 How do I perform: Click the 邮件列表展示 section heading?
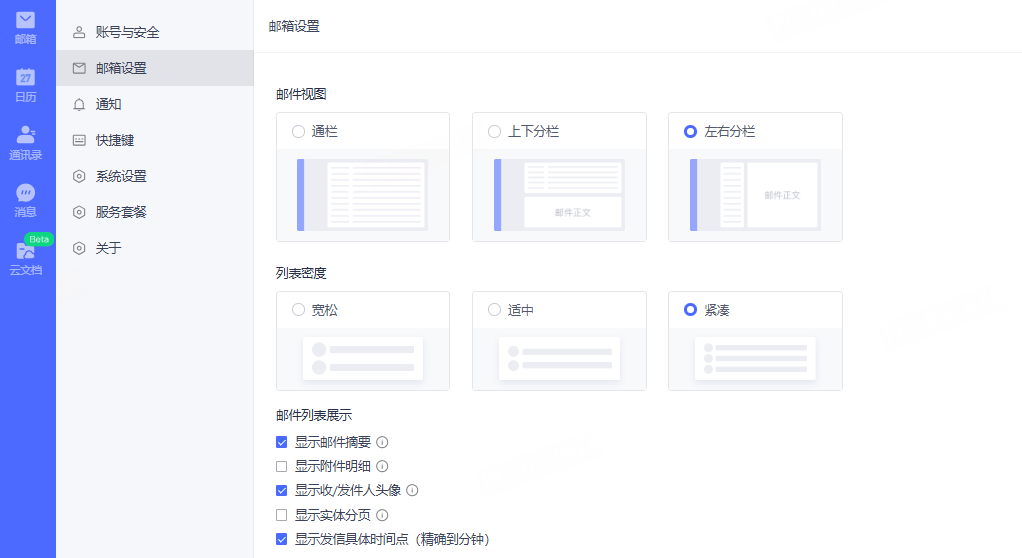pos(314,415)
